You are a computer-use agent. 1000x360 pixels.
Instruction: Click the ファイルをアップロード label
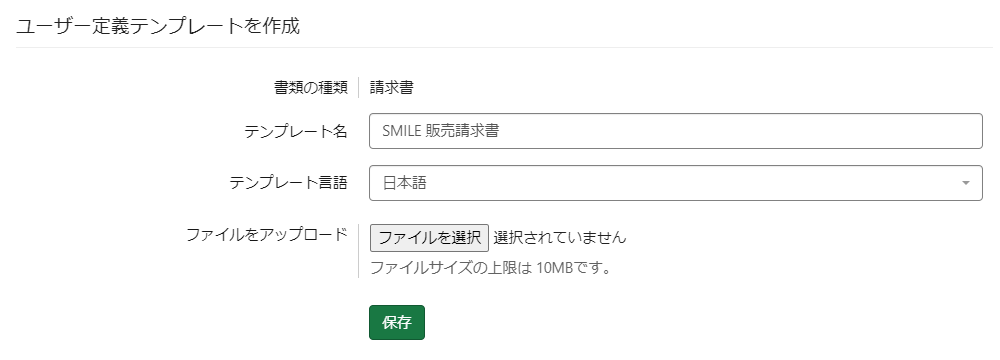click(267, 234)
